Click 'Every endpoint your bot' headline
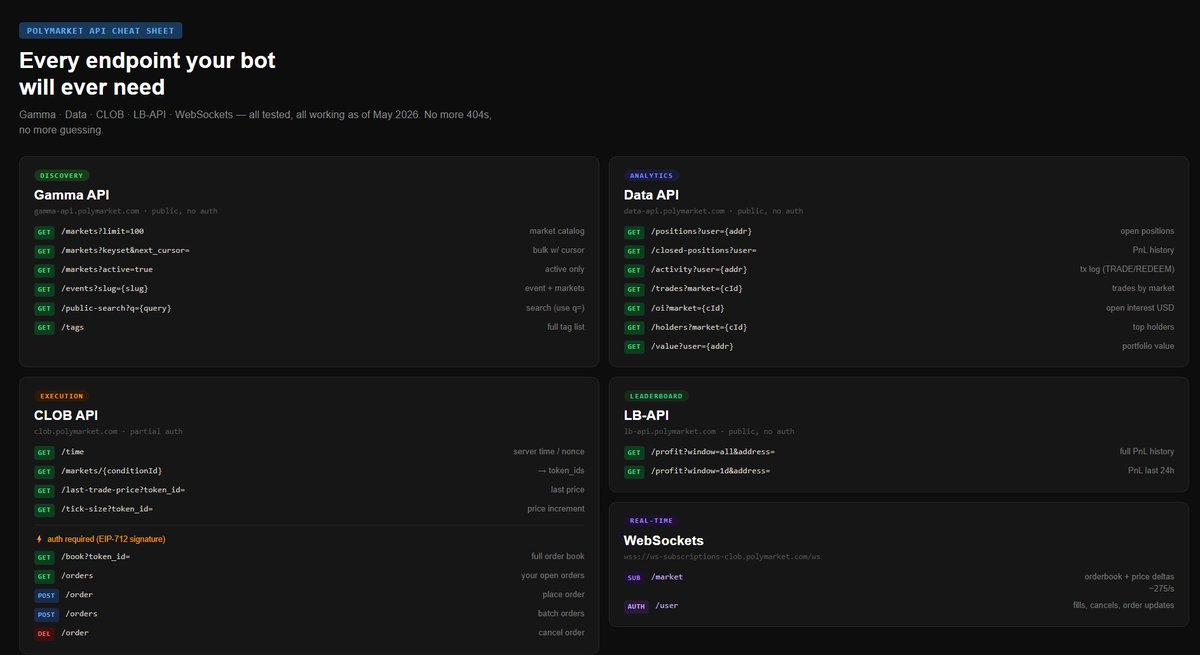Image resolution: width=1200 pixels, height=655 pixels. (x=147, y=61)
